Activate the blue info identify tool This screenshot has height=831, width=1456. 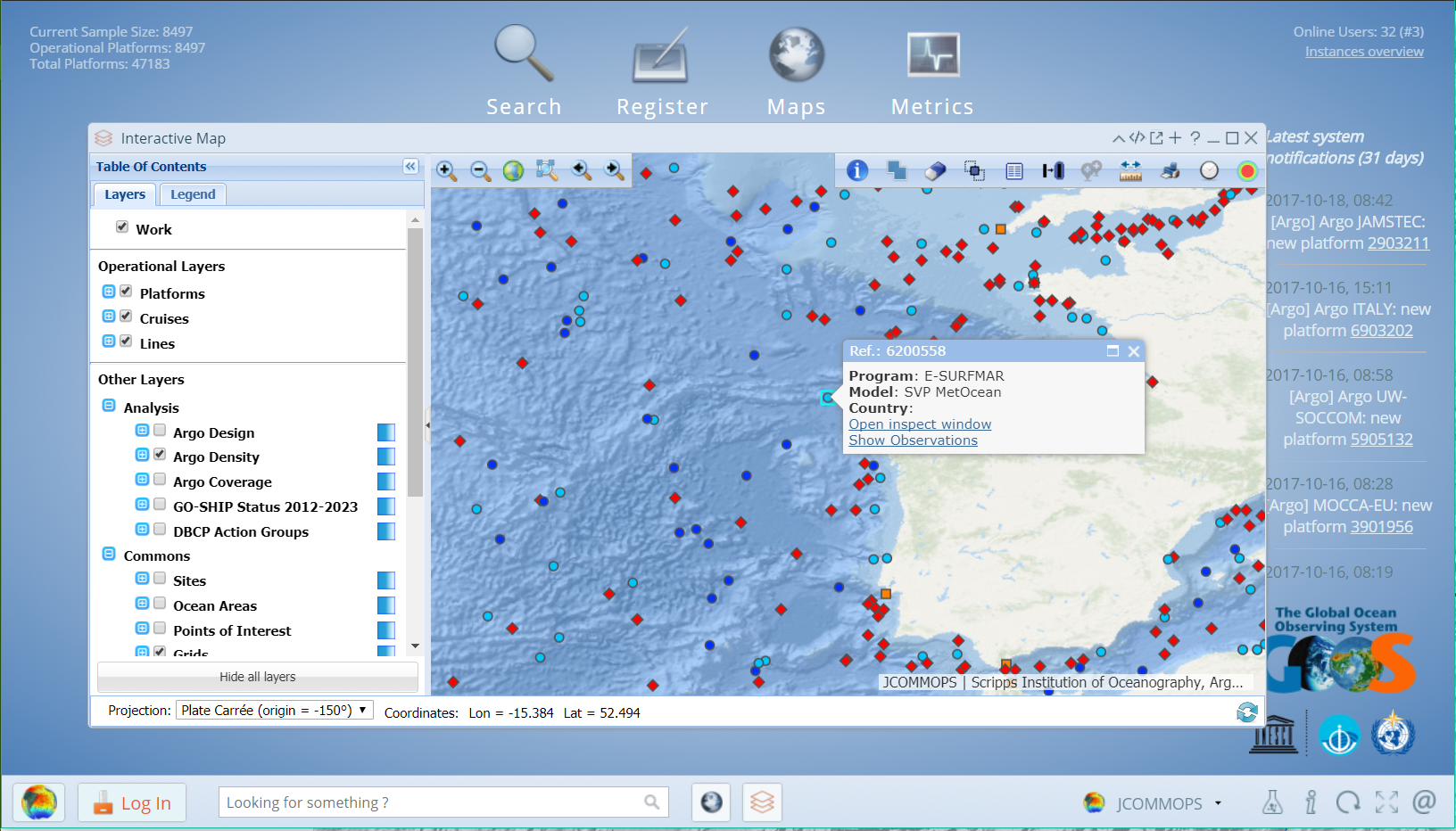click(857, 170)
